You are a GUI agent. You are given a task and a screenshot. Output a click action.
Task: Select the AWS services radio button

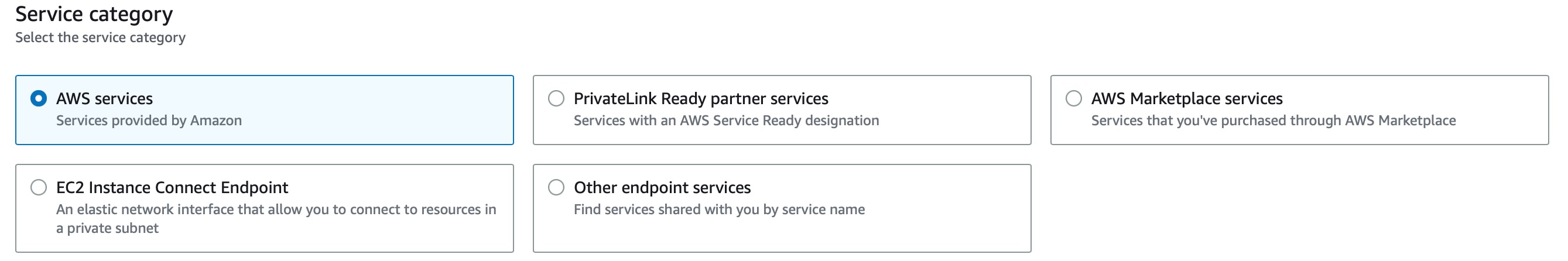click(x=38, y=98)
